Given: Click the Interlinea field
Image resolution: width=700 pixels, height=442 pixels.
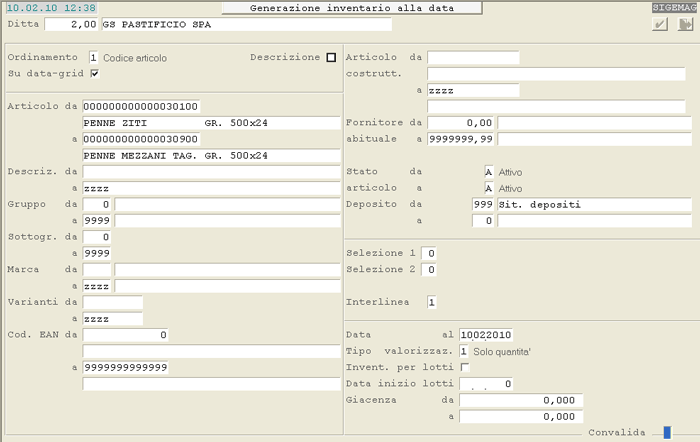Looking at the screenshot, I should (432, 302).
